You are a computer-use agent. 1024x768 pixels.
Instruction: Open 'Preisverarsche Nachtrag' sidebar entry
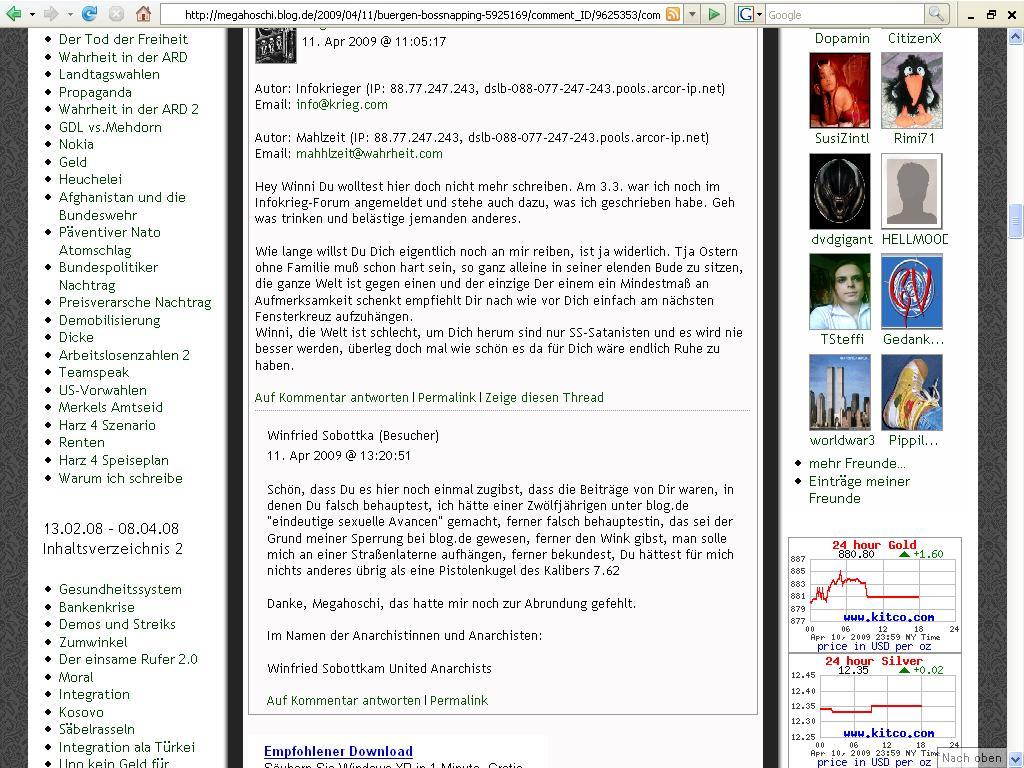(135, 302)
